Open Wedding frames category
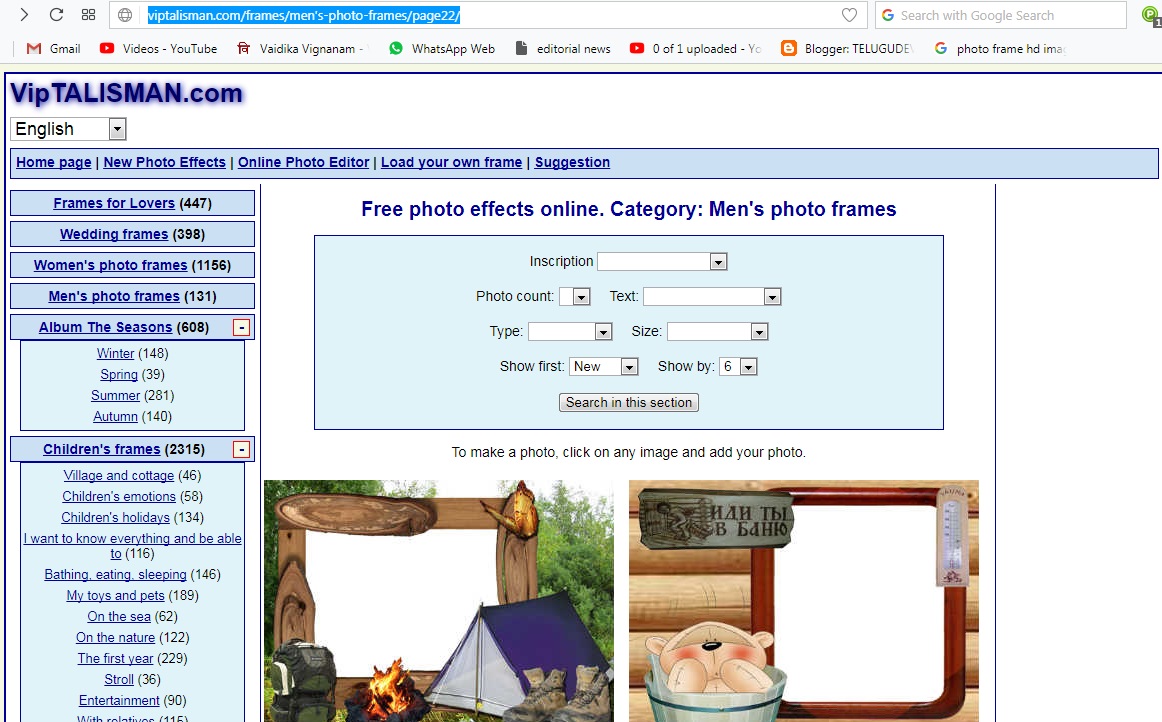Screen dimensions: 1162x722 click(114, 234)
